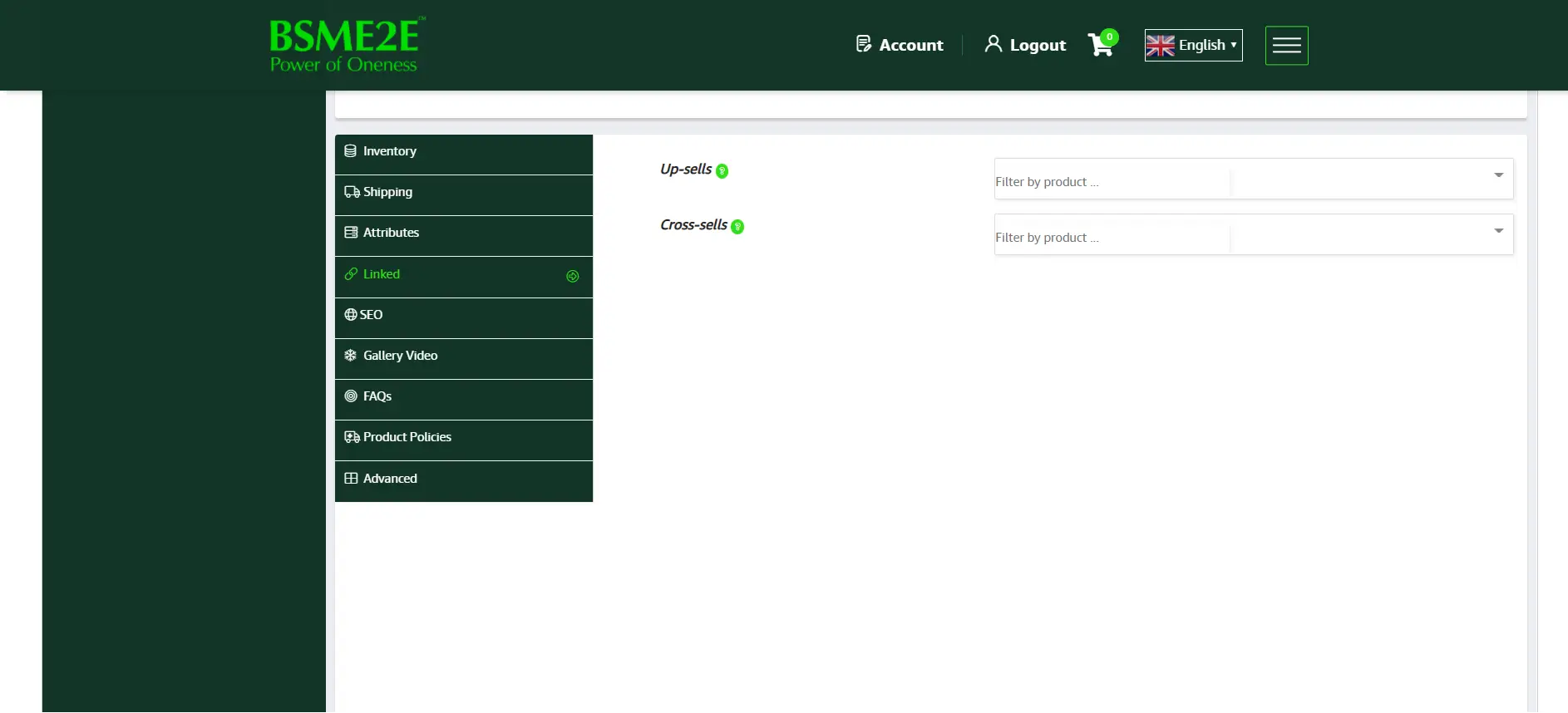Click the Account document icon
Viewport: 1568px width, 713px height.
click(x=864, y=44)
